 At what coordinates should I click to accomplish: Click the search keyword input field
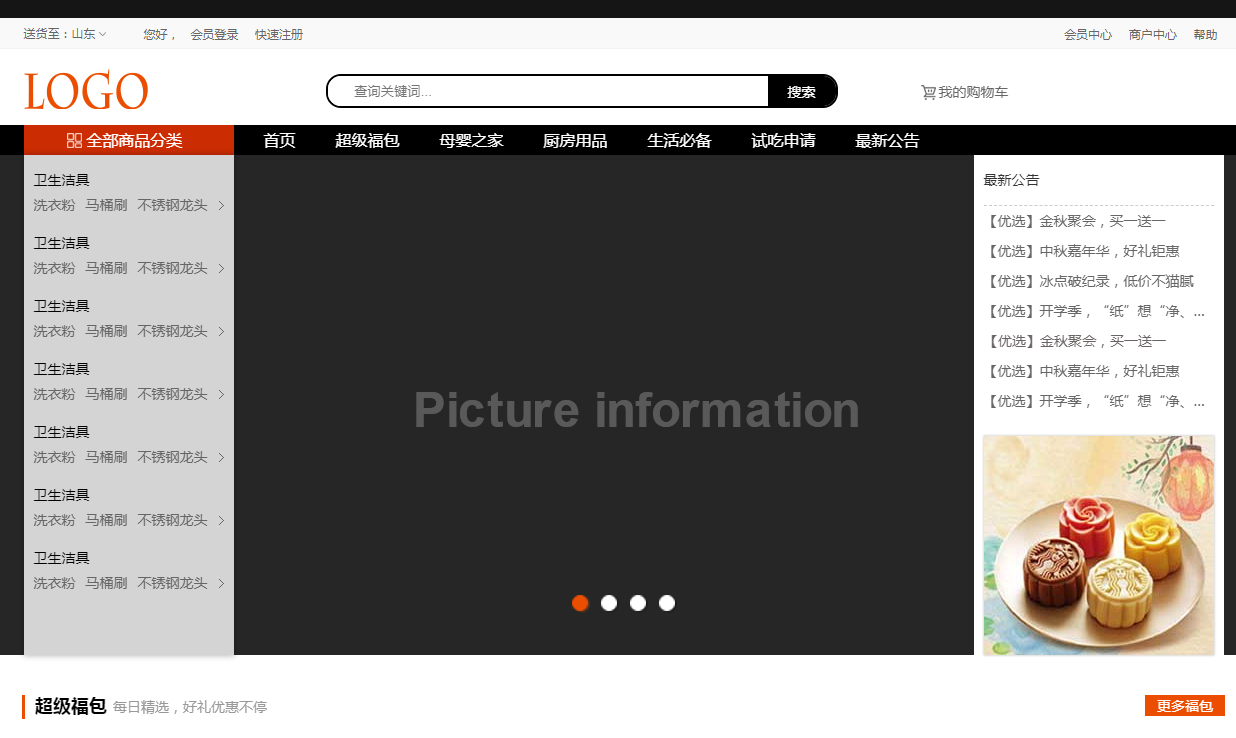tap(550, 92)
